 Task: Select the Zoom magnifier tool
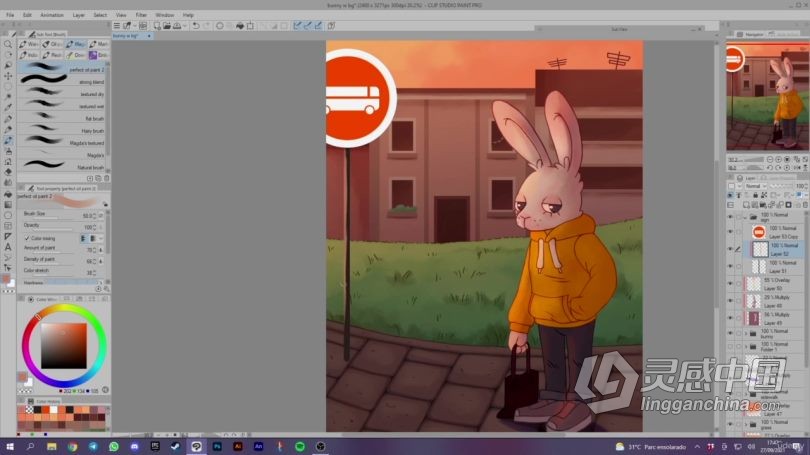tap(8, 44)
